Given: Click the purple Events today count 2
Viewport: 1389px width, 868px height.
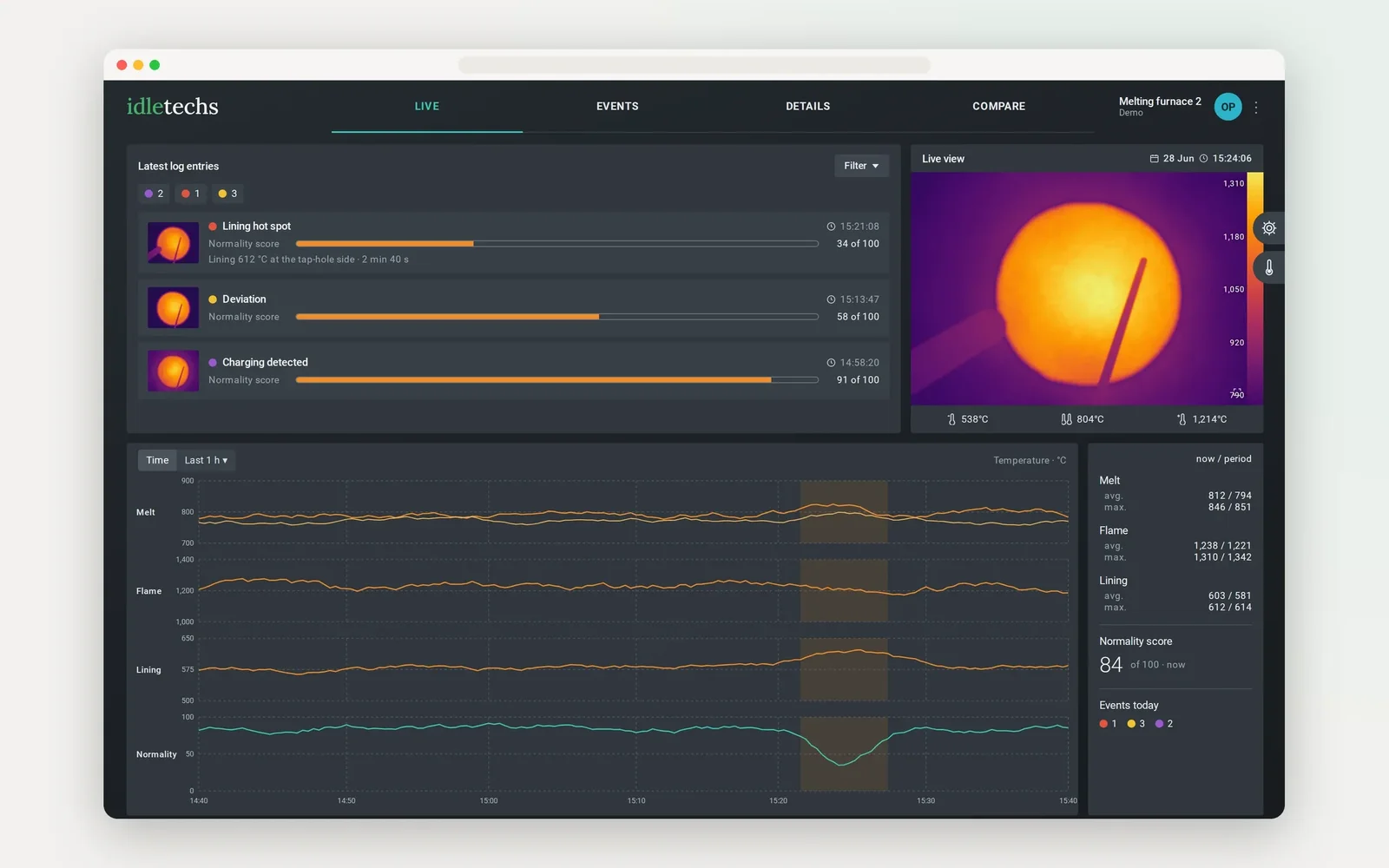Looking at the screenshot, I should (1164, 724).
